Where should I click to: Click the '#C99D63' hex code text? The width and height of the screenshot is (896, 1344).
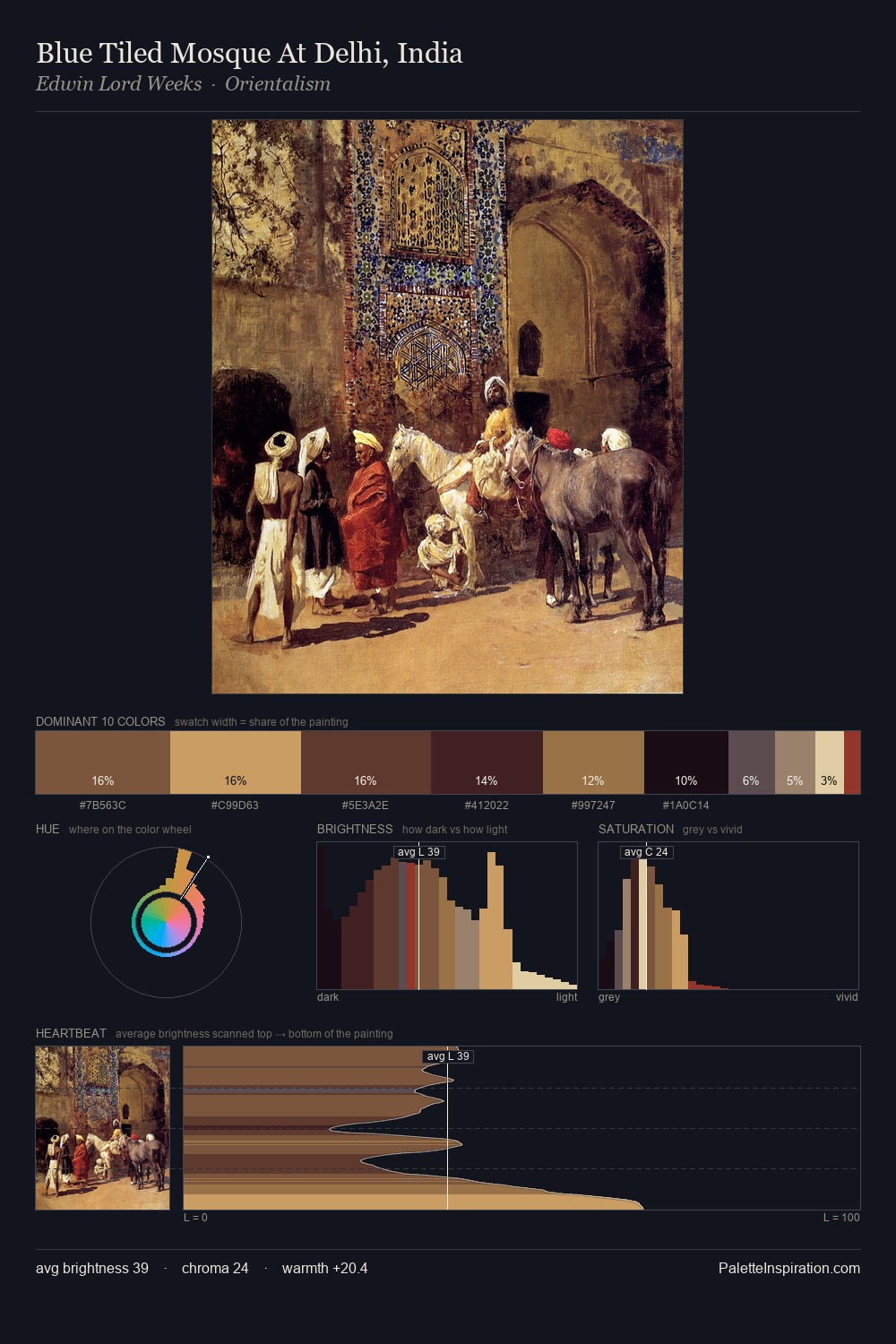pos(235,805)
